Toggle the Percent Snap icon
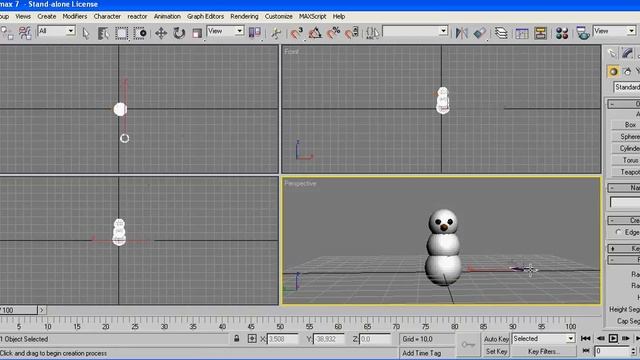This screenshot has width=640, height=360. pyautogui.click(x=333, y=33)
